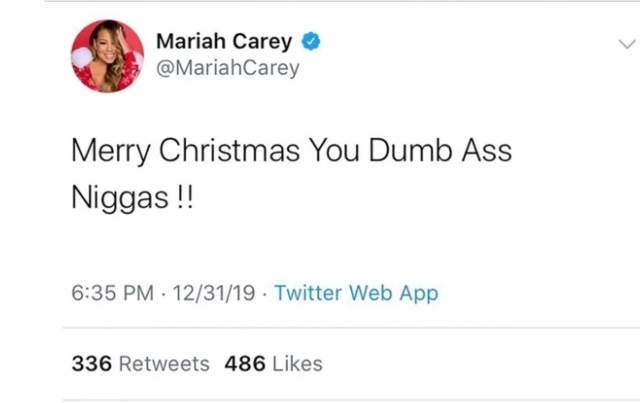View the 486 likes number
640x403 pixels.
click(245, 363)
